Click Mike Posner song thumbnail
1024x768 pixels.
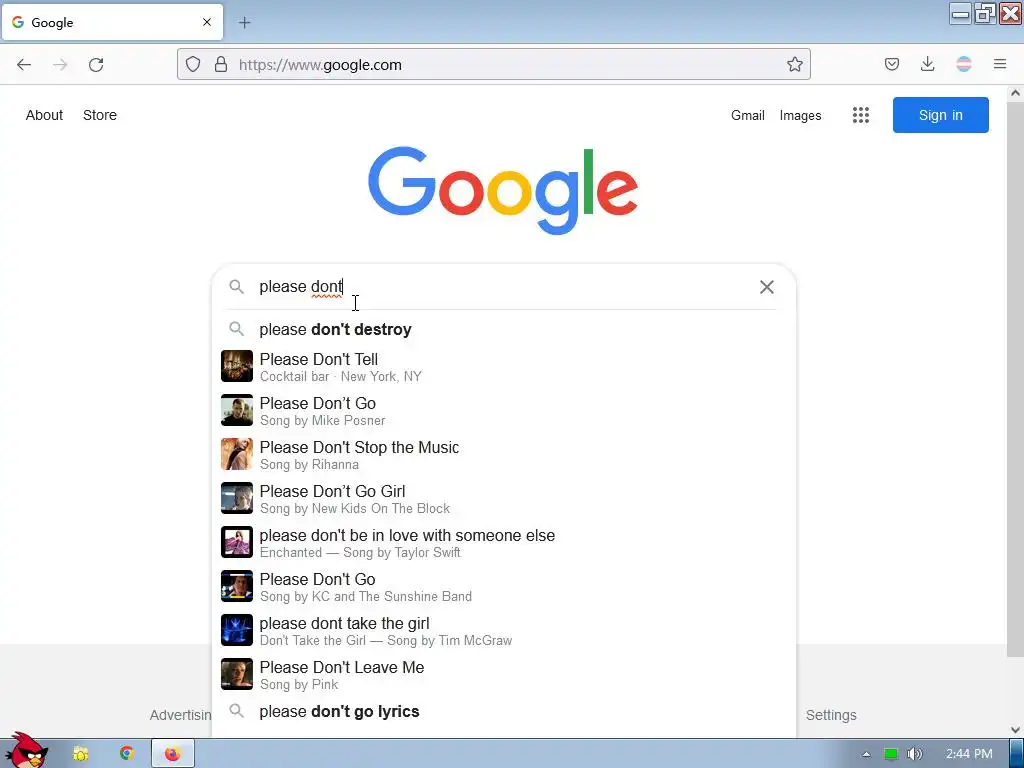[x=236, y=410]
